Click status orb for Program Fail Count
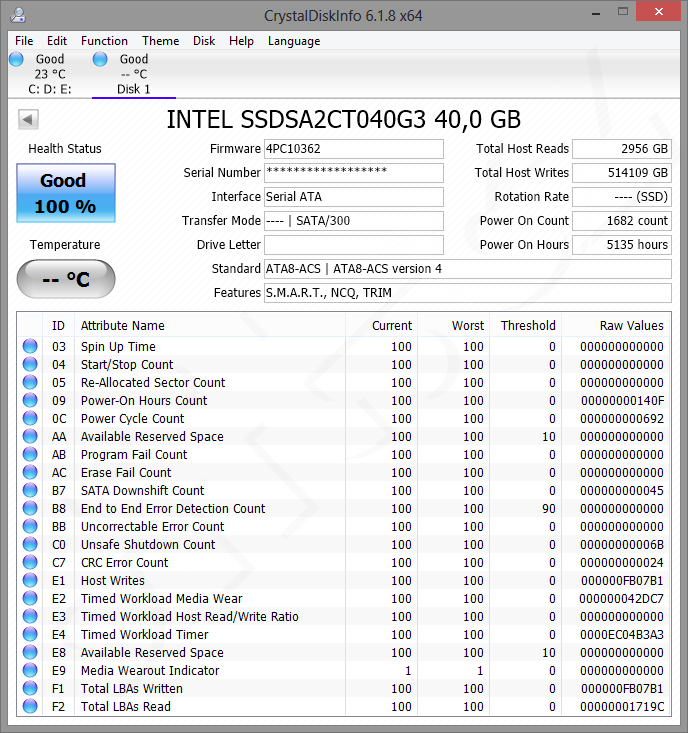 (x=30, y=454)
